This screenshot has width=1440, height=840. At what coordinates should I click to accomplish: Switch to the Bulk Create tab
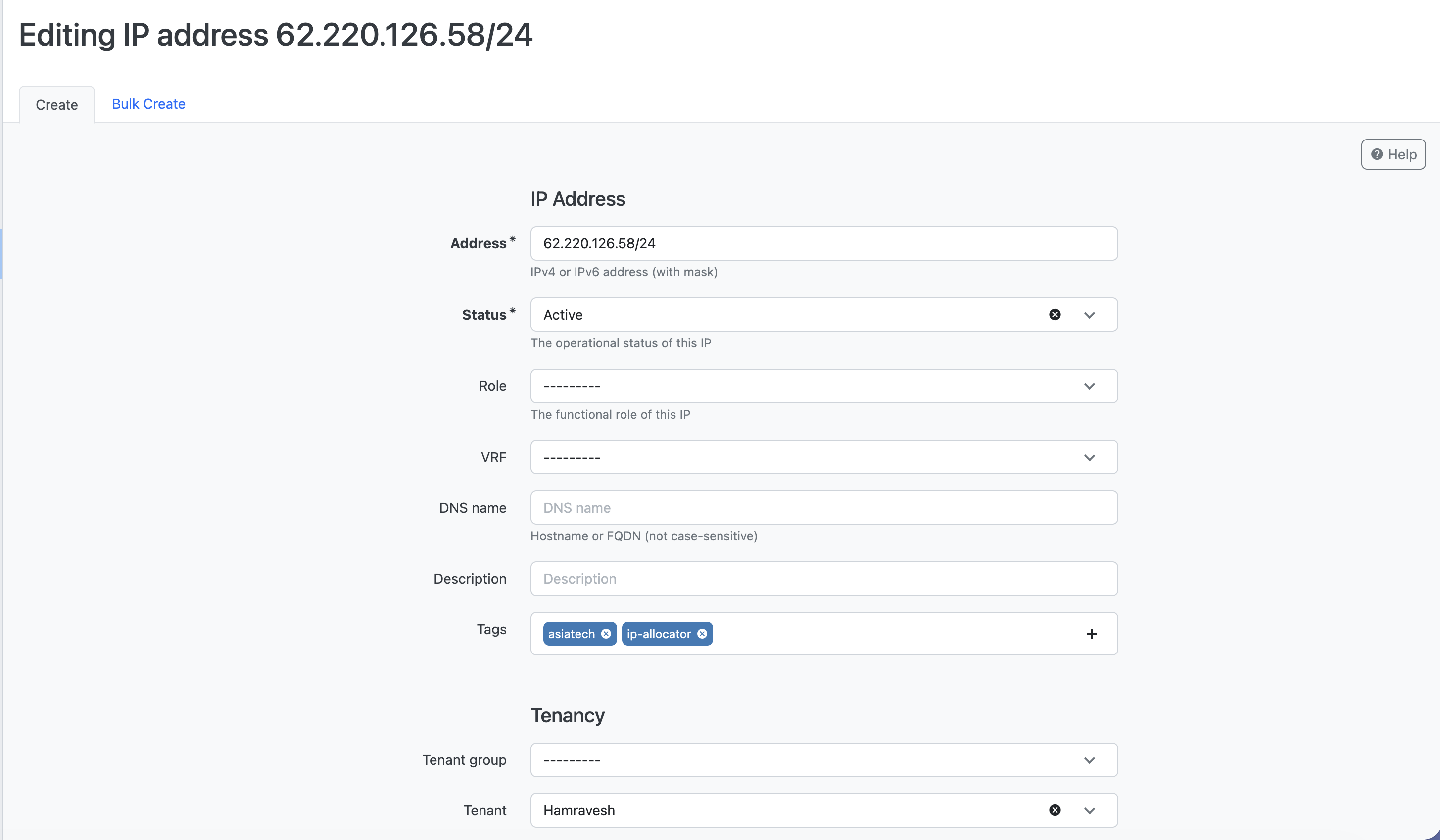(x=148, y=104)
